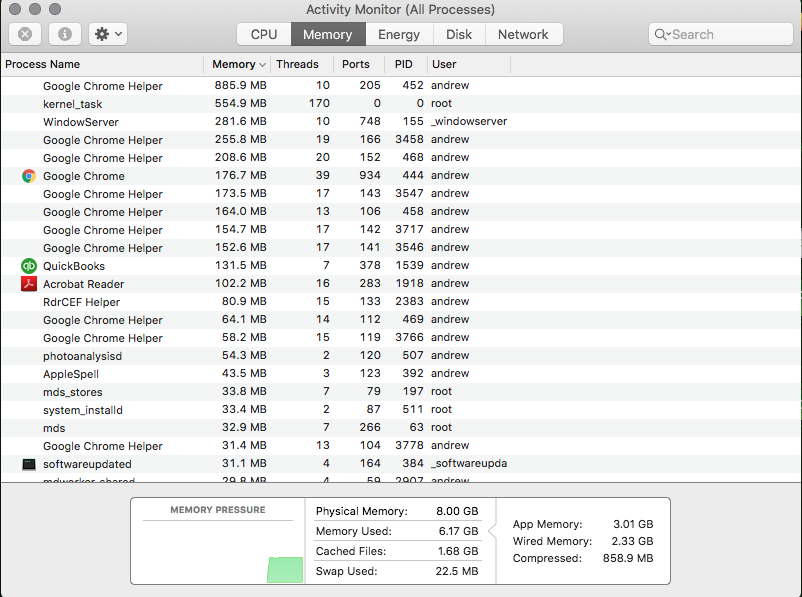Image resolution: width=802 pixels, height=597 pixels.
Task: Toggle Memory column sort order
Action: 237,64
